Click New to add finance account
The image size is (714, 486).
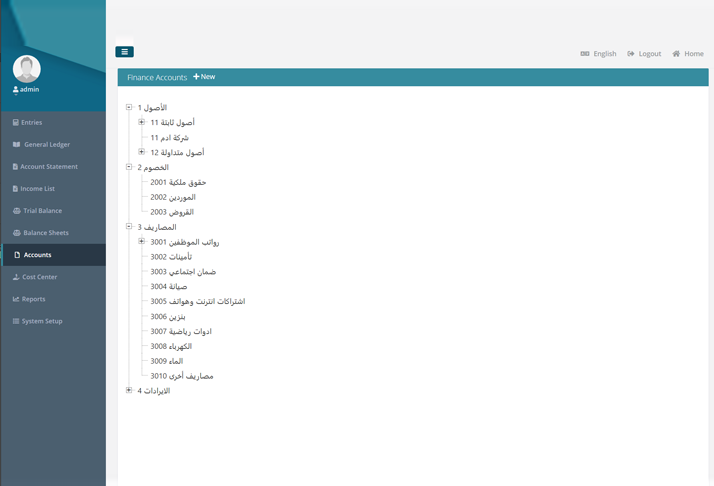pos(204,77)
